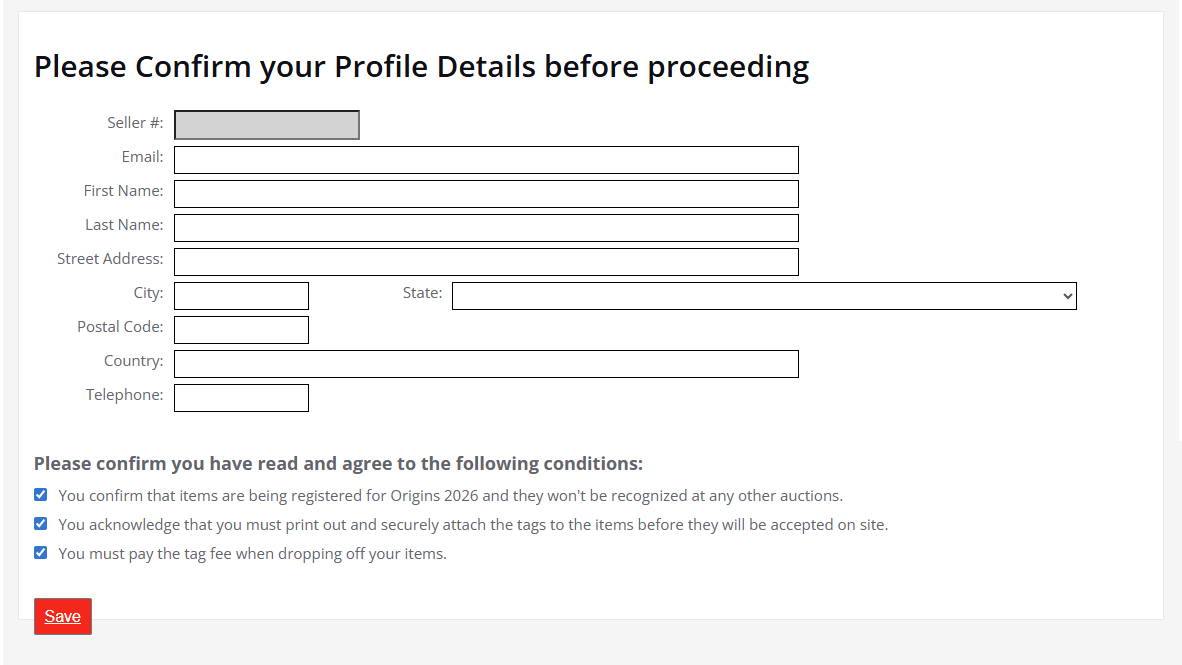Click the 'Street Address:' text label

110,259
